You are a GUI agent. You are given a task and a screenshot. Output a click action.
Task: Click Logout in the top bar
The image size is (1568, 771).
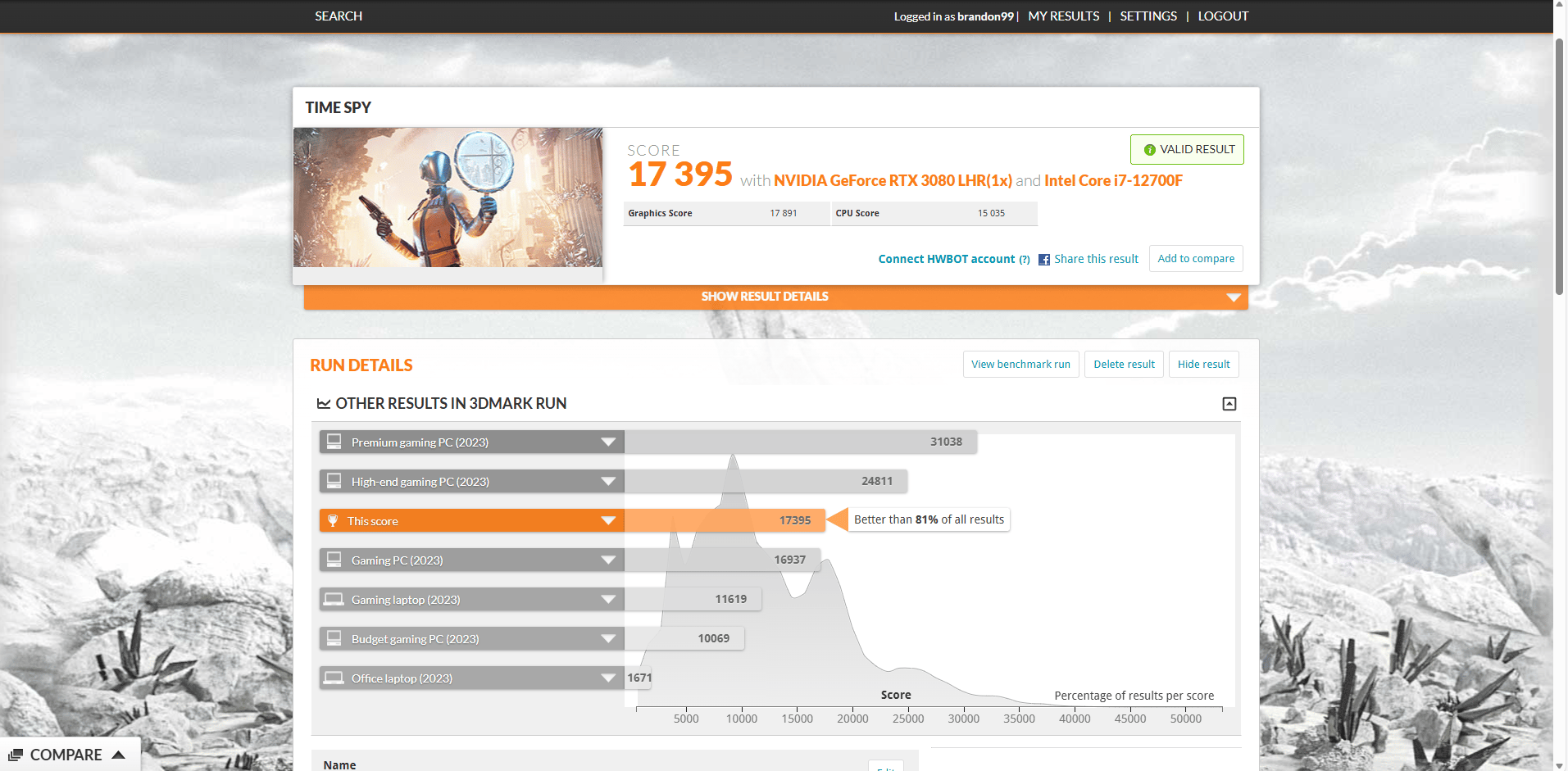pos(1223,16)
